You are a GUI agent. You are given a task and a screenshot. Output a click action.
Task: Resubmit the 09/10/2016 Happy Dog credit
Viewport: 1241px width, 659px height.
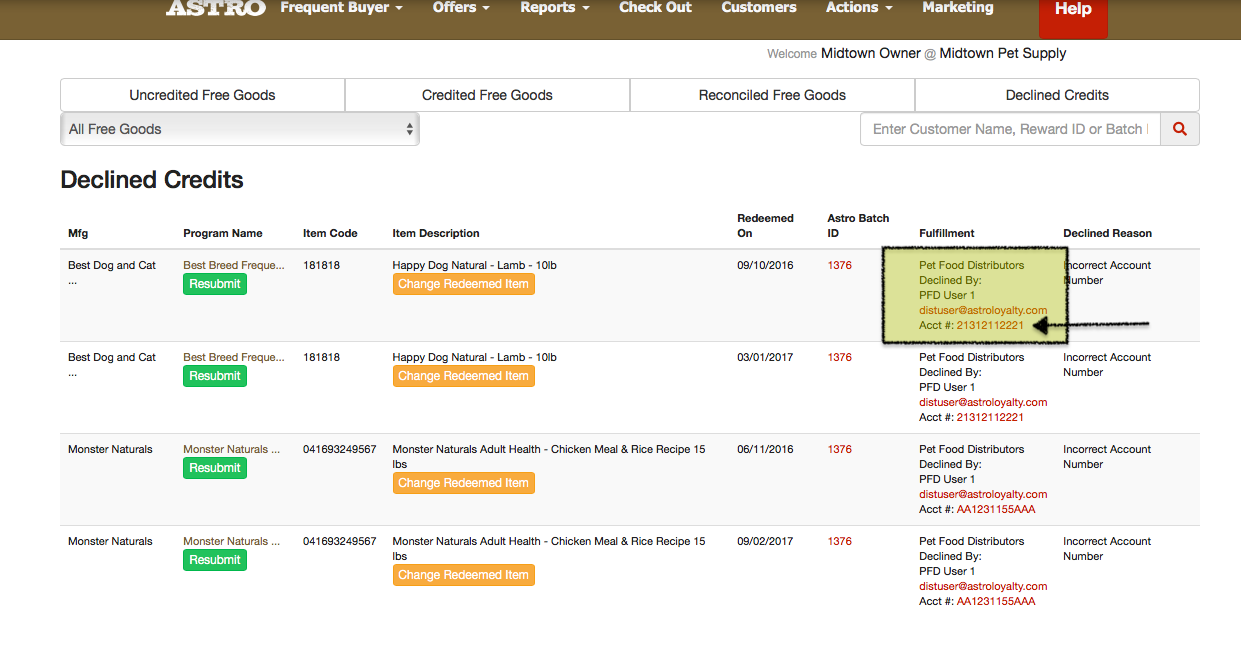point(215,284)
